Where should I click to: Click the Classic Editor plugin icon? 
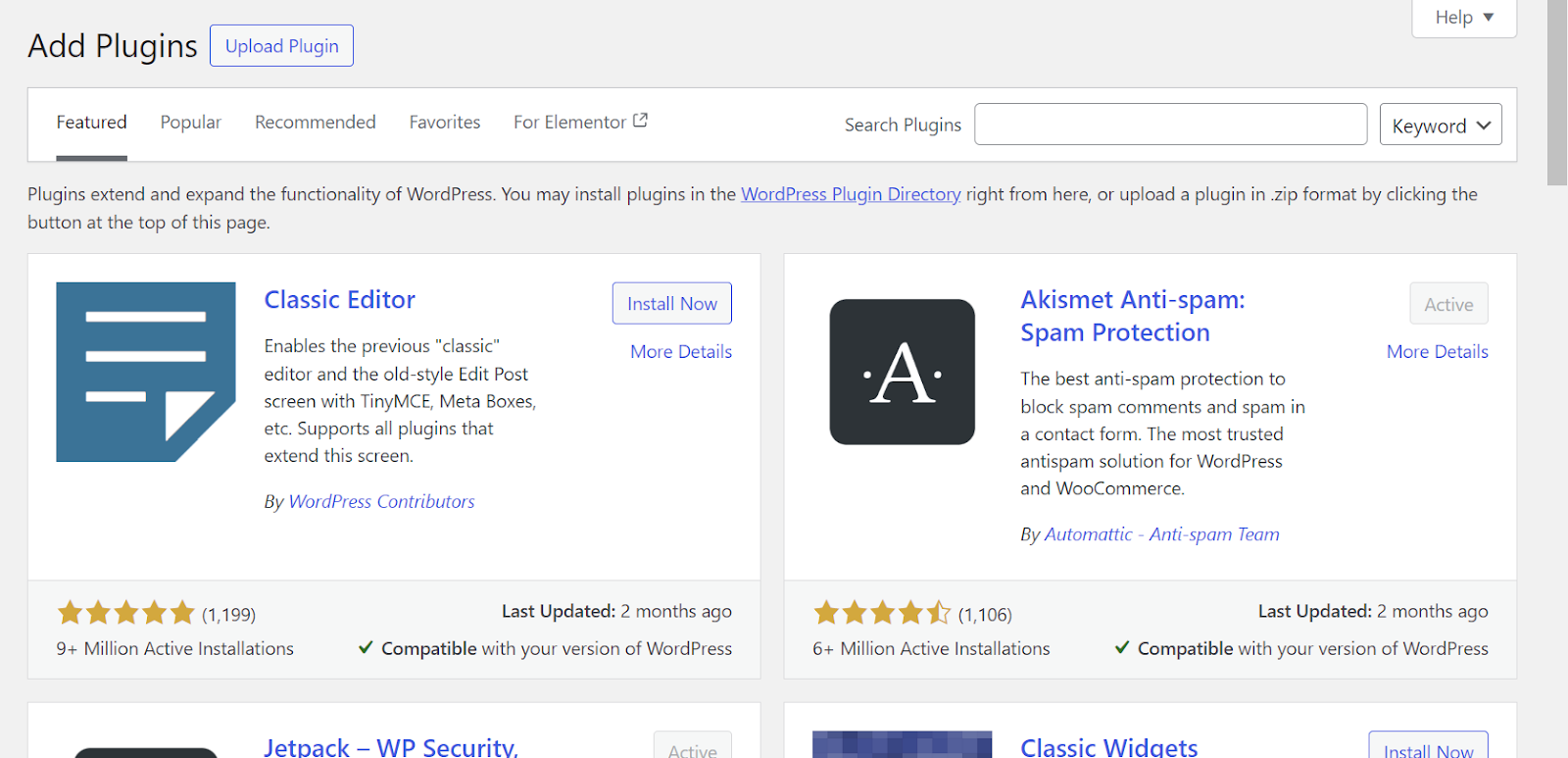pos(146,372)
